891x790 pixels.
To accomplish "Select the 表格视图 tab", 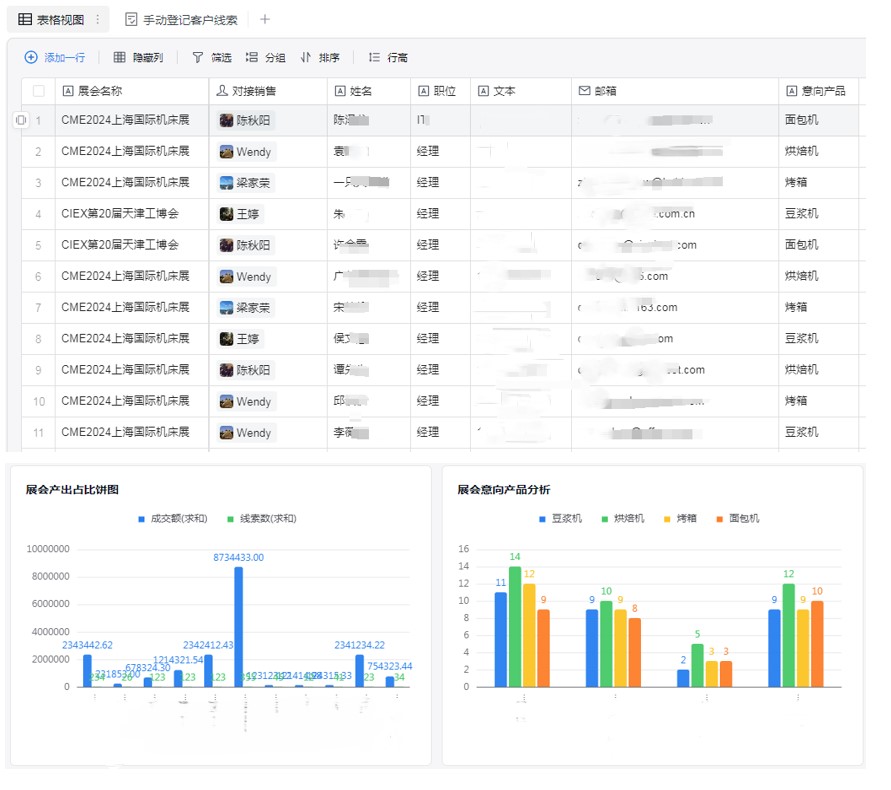I will pyautogui.click(x=52, y=20).
